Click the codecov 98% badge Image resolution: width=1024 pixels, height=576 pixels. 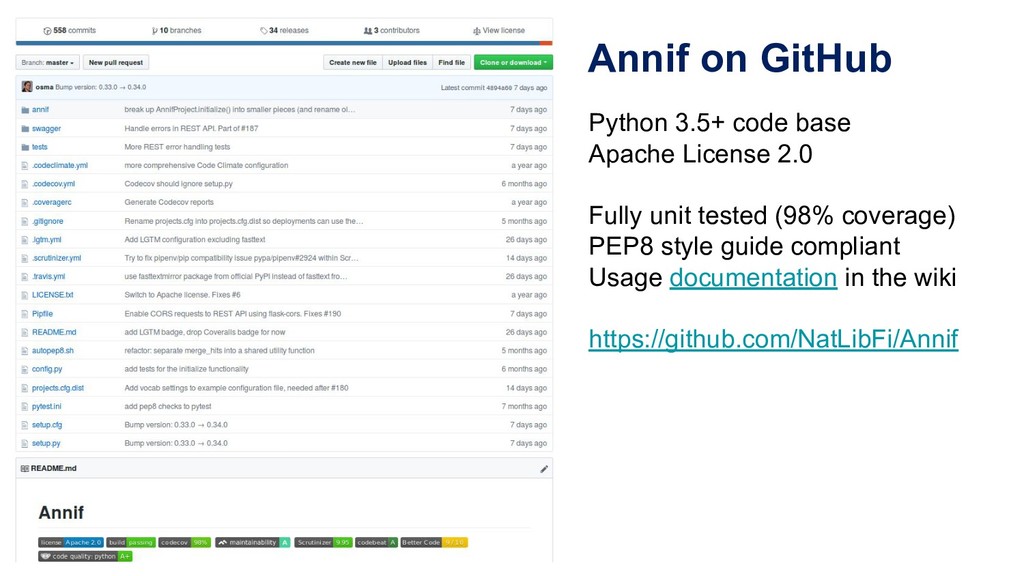point(185,543)
